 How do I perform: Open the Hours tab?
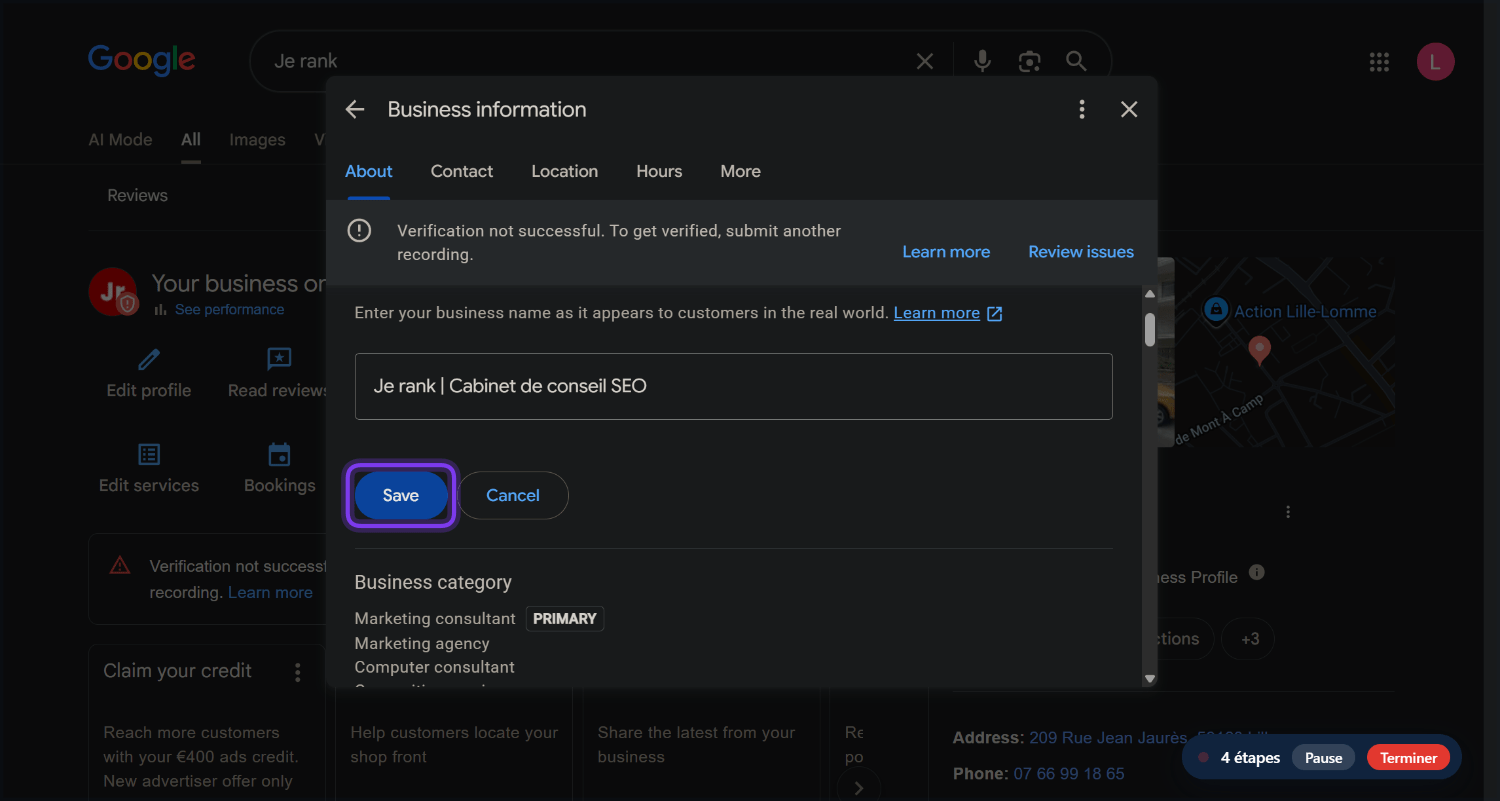click(659, 171)
